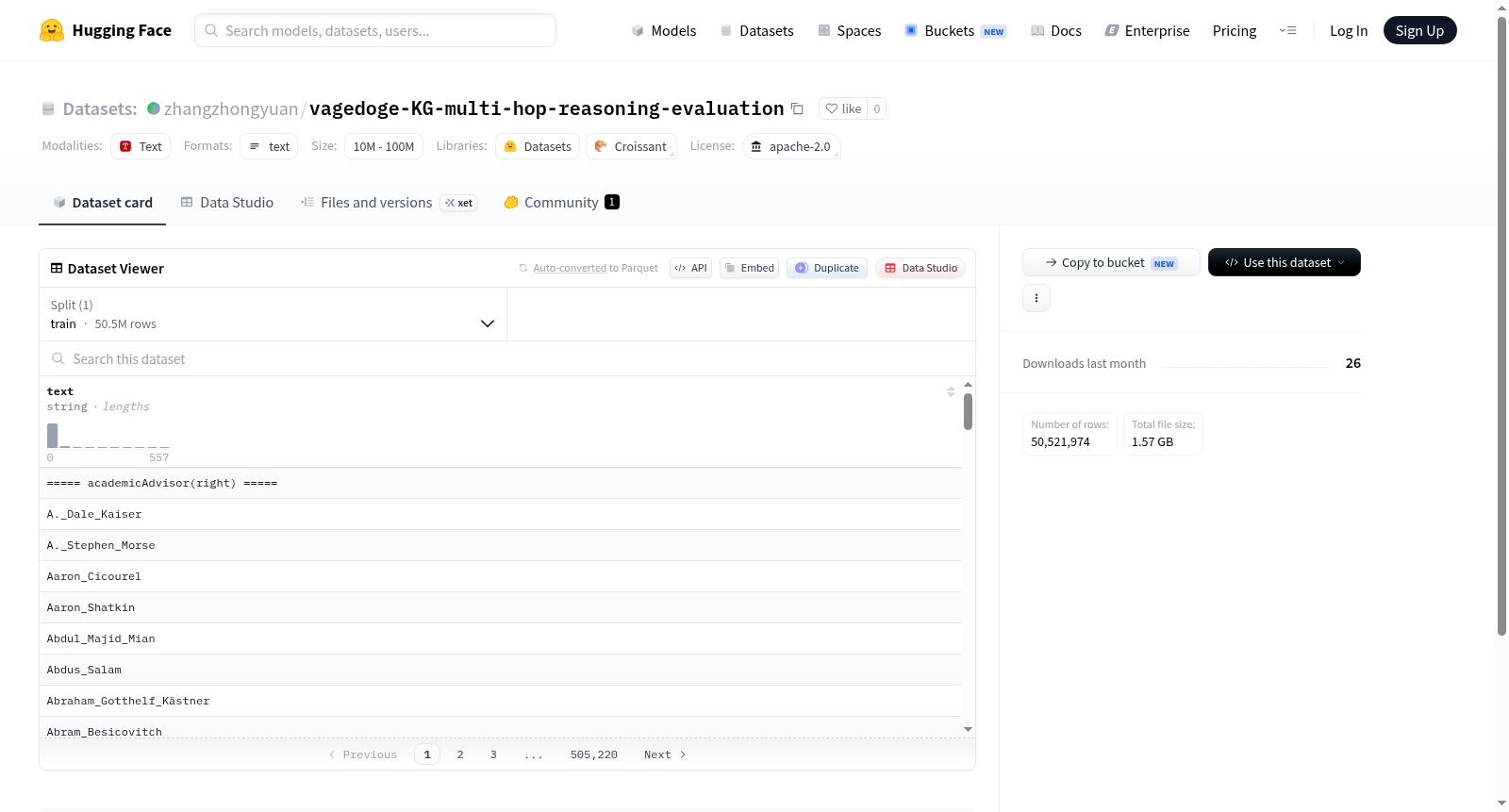This screenshot has width=1509, height=812.
Task: Select page 1 in pagination
Action: [x=427, y=754]
